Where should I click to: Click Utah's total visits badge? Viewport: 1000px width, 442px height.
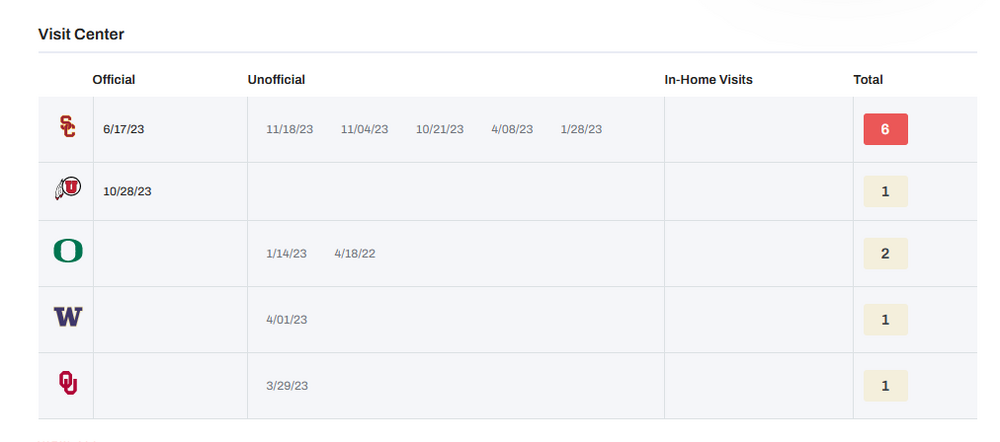tap(885, 191)
